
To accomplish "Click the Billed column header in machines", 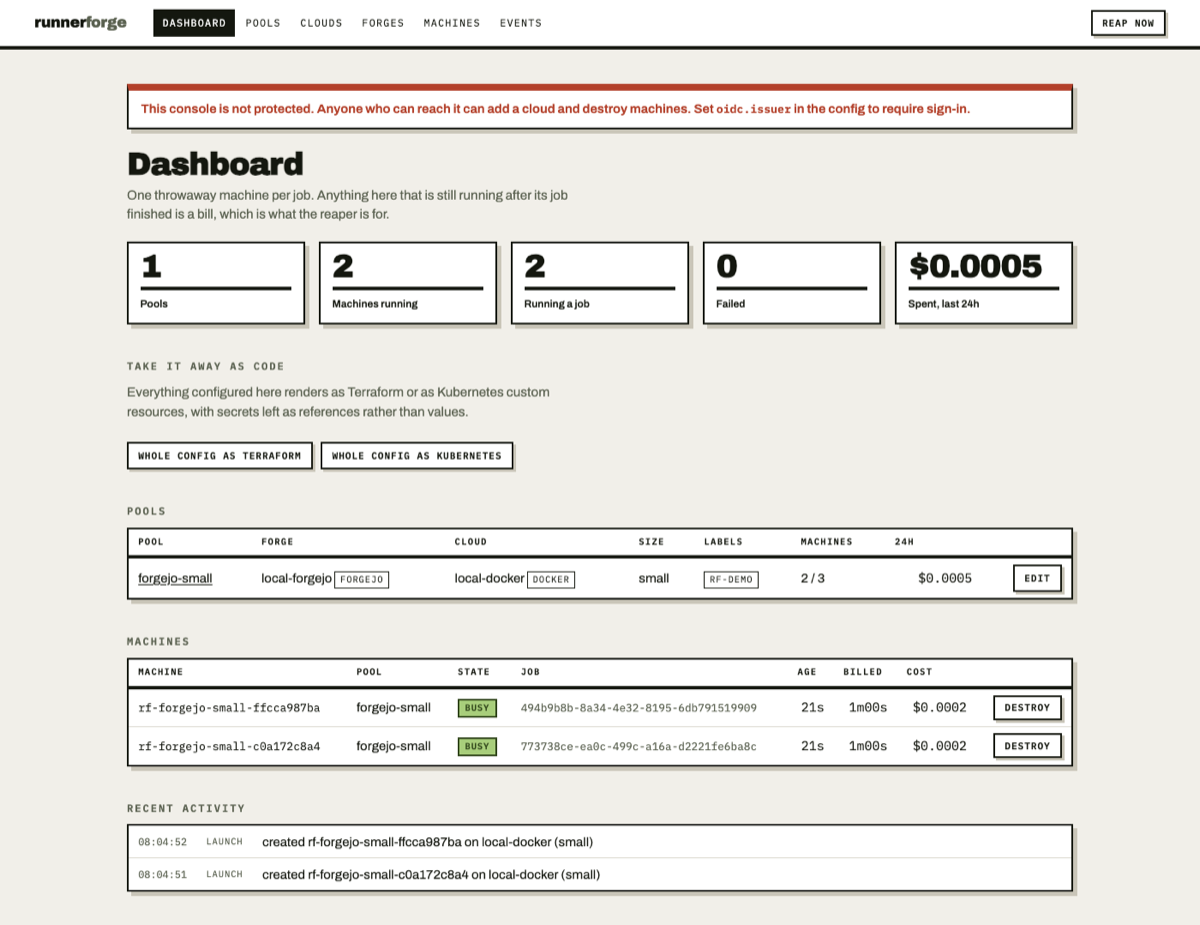I will (x=863, y=672).
